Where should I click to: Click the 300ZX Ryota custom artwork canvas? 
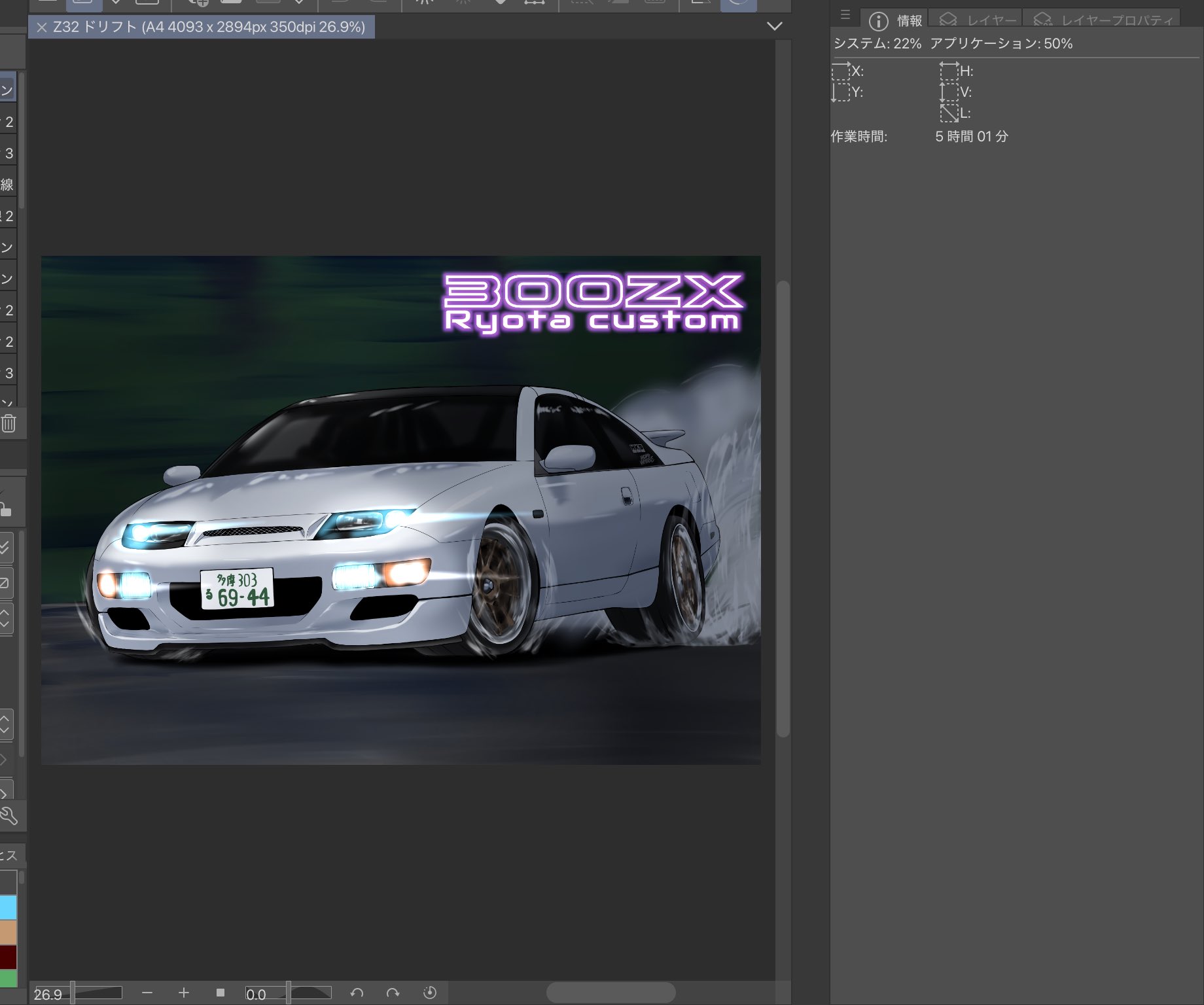[400, 510]
